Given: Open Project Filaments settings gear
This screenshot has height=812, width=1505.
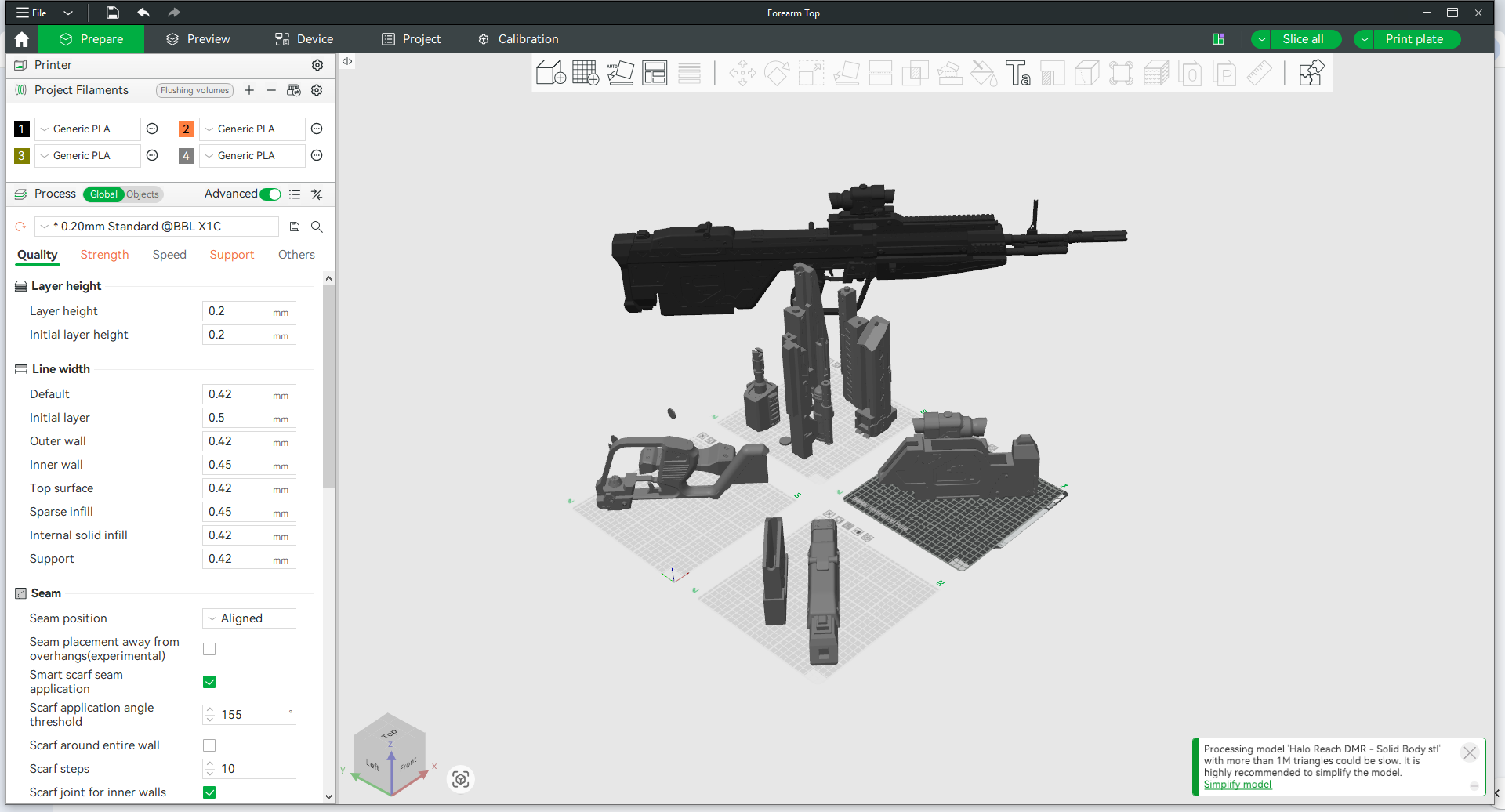Looking at the screenshot, I should [317, 90].
